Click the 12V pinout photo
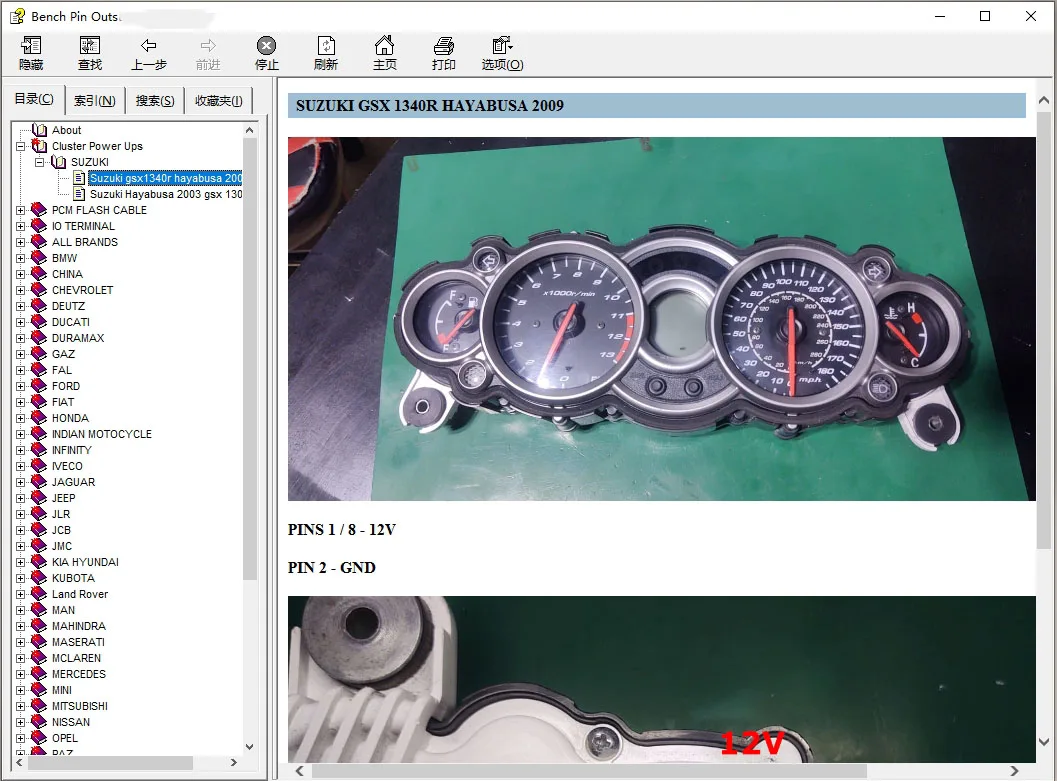The image size is (1057, 781). (x=661, y=679)
